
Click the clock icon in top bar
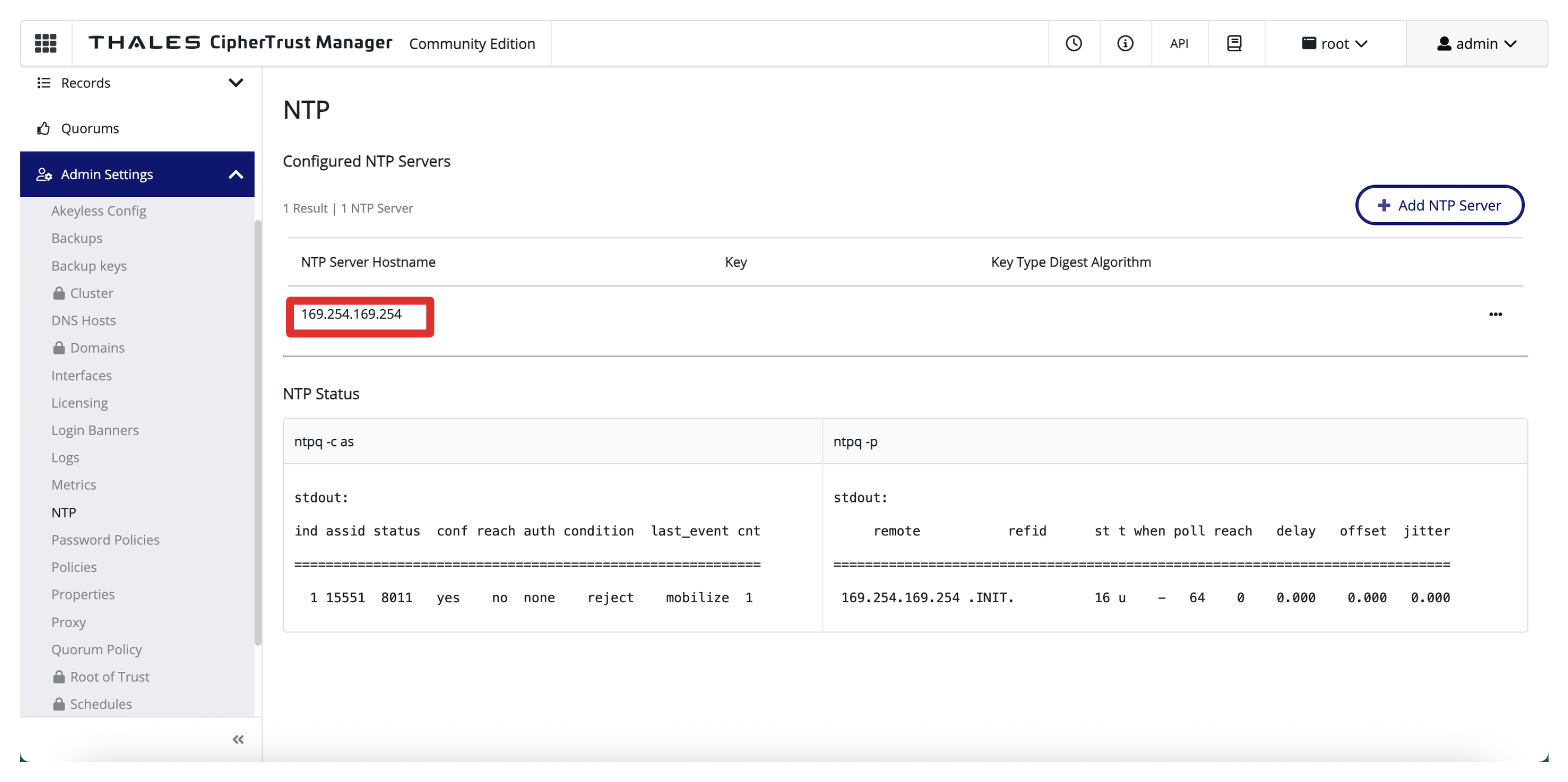[1074, 44]
